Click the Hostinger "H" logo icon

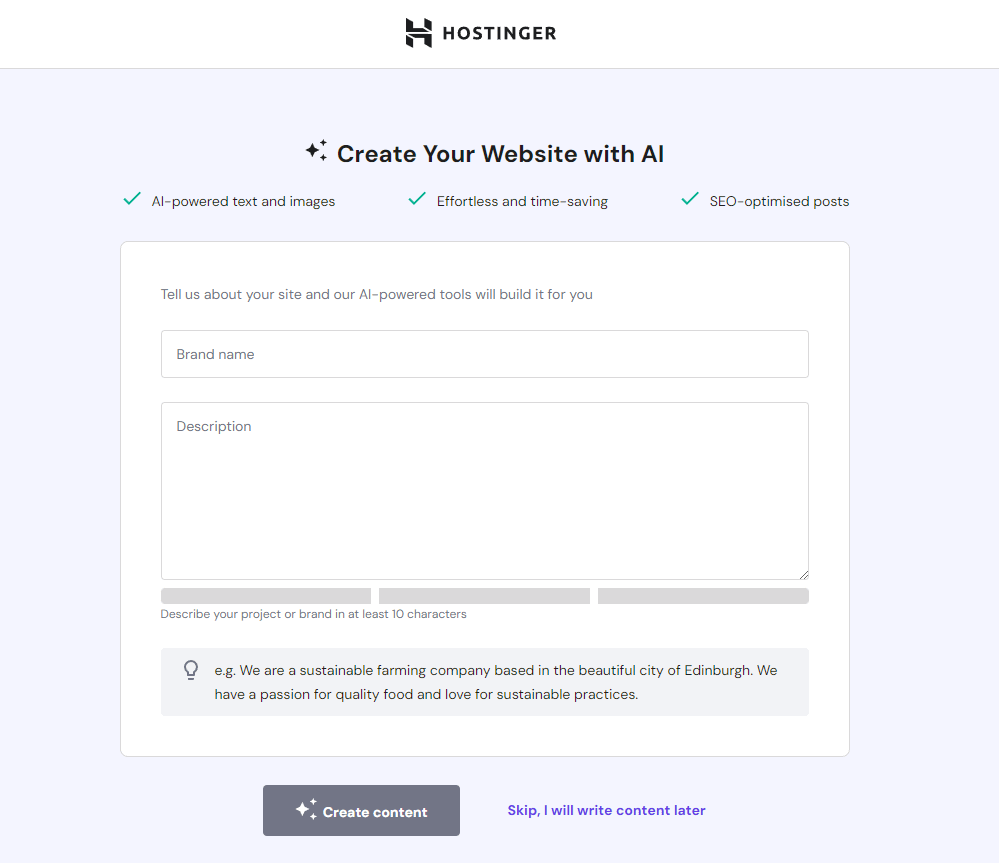pyautogui.click(x=417, y=32)
